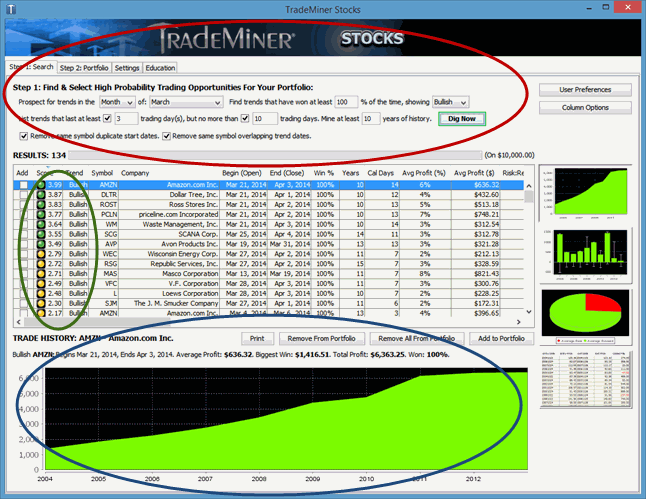Screen dimensions: 646x499
Task: Click yellow score indicator for WEC row
Action: 41,254
